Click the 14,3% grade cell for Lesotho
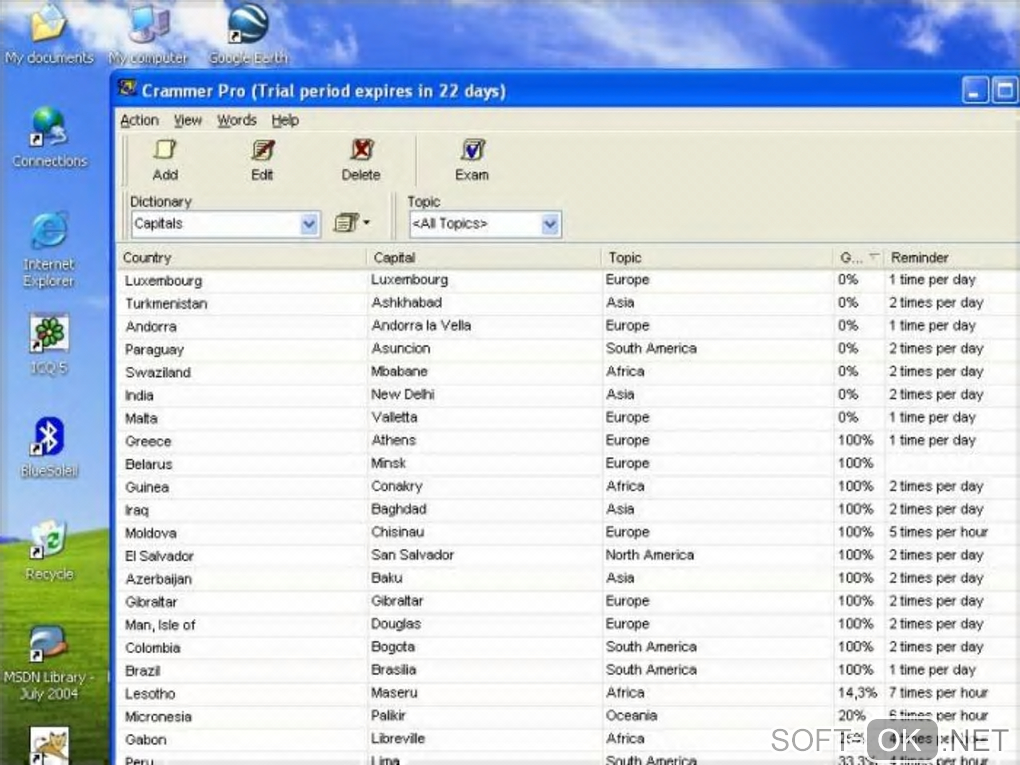Viewport: 1020px width, 765px height. [x=857, y=693]
